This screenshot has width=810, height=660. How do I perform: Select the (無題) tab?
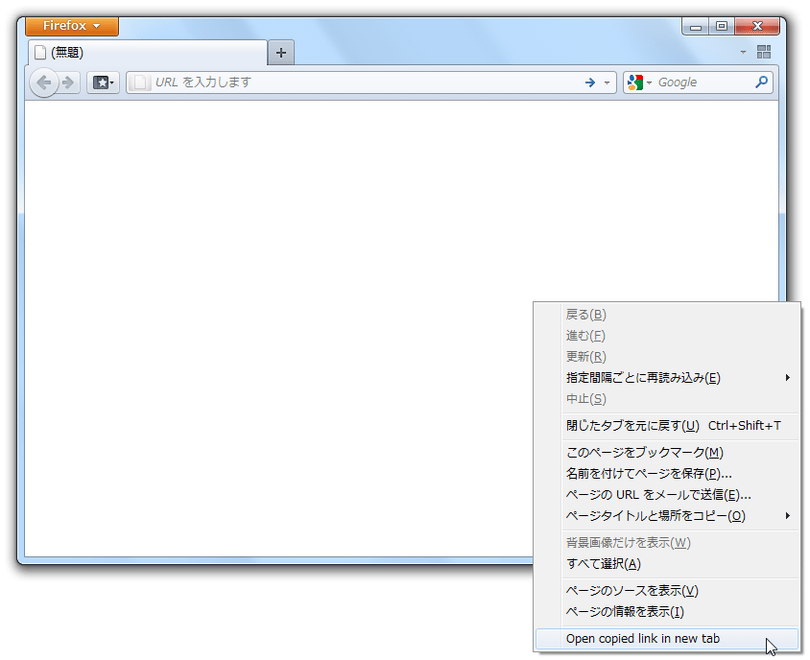pyautogui.click(x=147, y=52)
